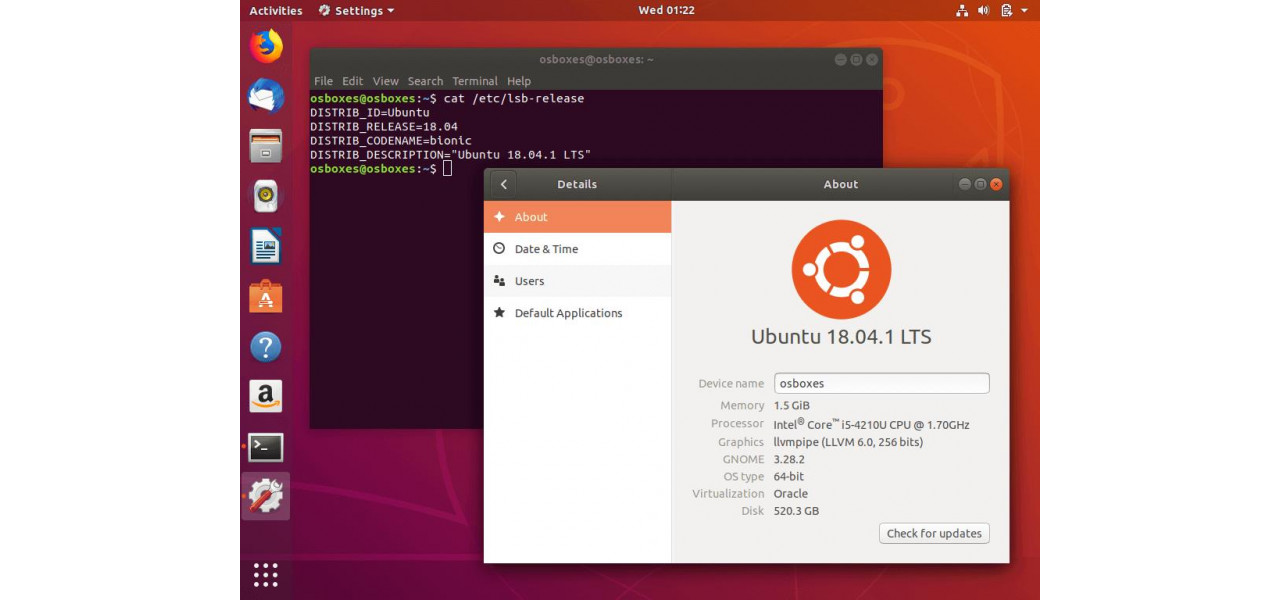Open the clock showing Wed 01:22
This screenshot has width=1280, height=600.
coord(666,11)
